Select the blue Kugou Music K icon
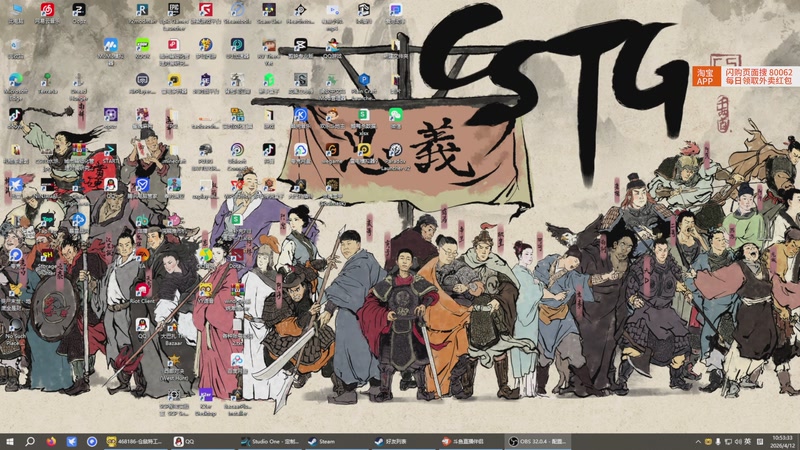The height and width of the screenshot is (450, 800). tap(301, 118)
